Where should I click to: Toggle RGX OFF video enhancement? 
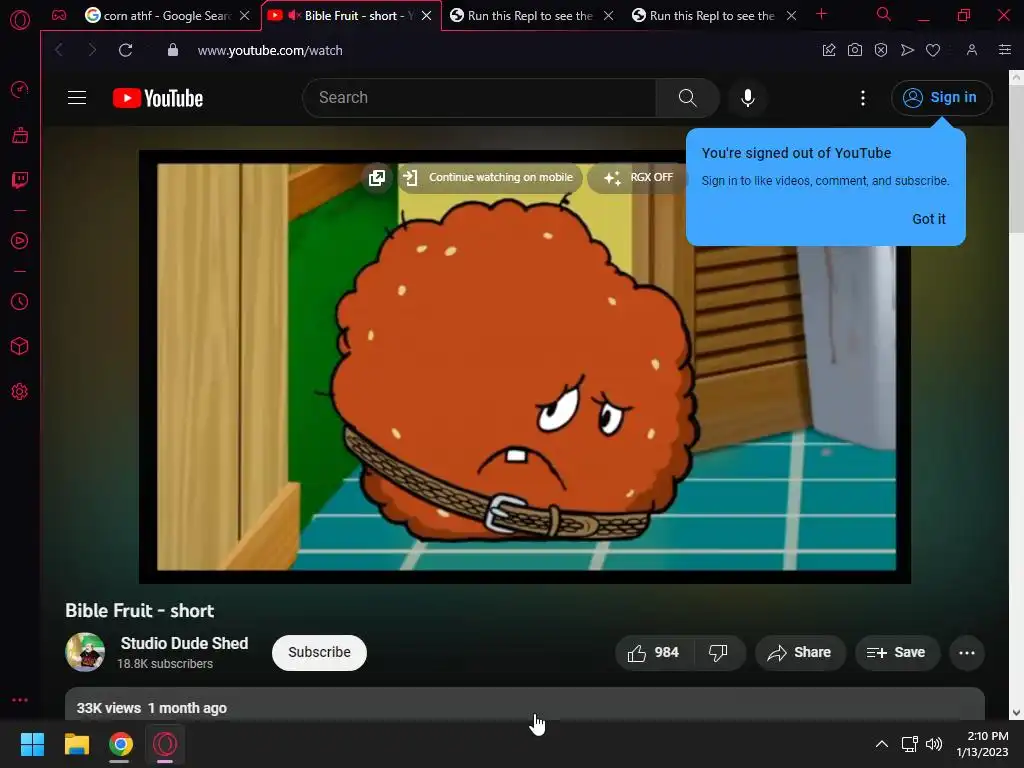point(638,178)
